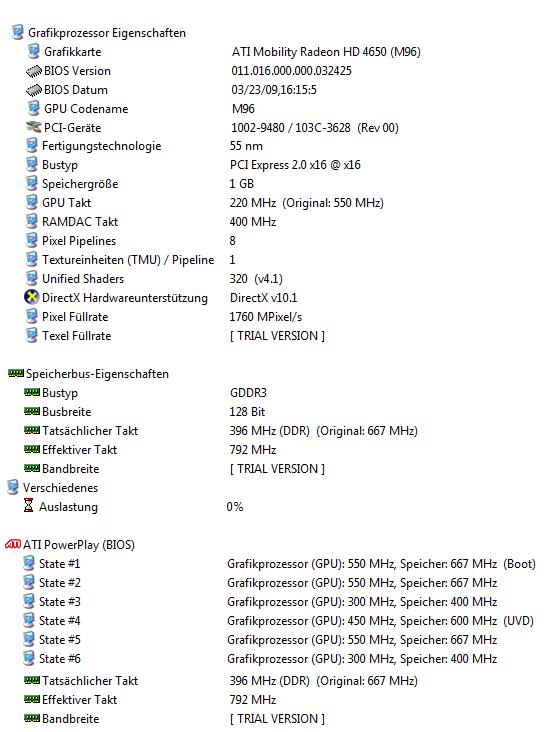Click the State #1 value marked (Boot)
The height and width of the screenshot is (732, 544).
click(381, 564)
